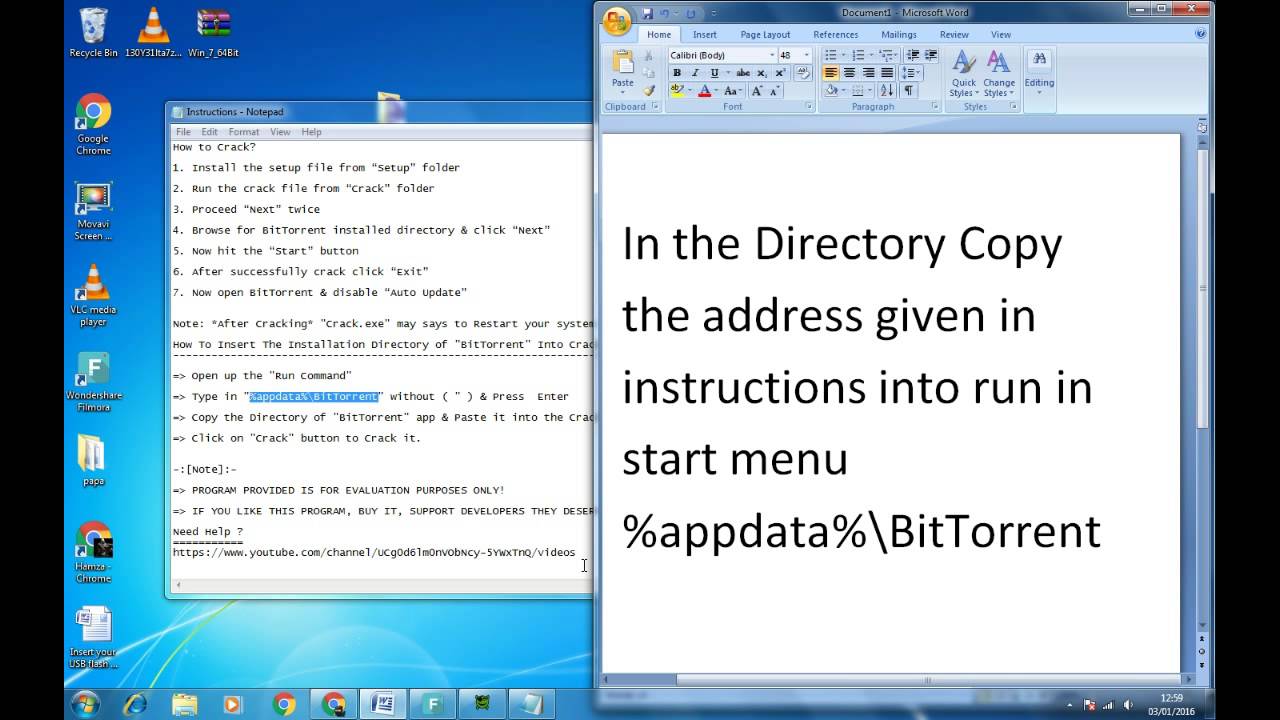Screen dimensions: 1280x720
Task: Center the text in Word
Action: pos(849,73)
